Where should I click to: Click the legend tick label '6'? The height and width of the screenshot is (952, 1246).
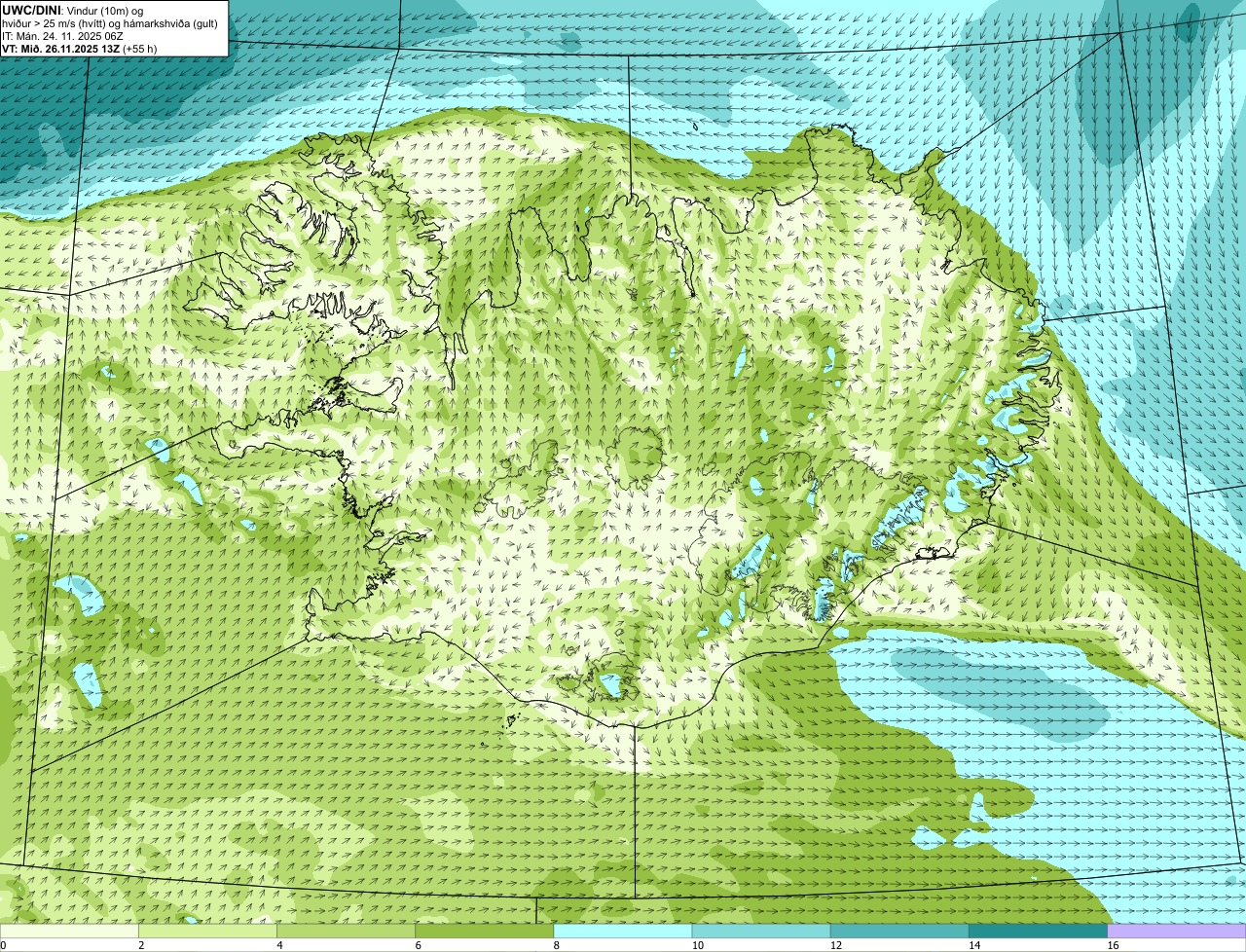pyautogui.click(x=418, y=945)
